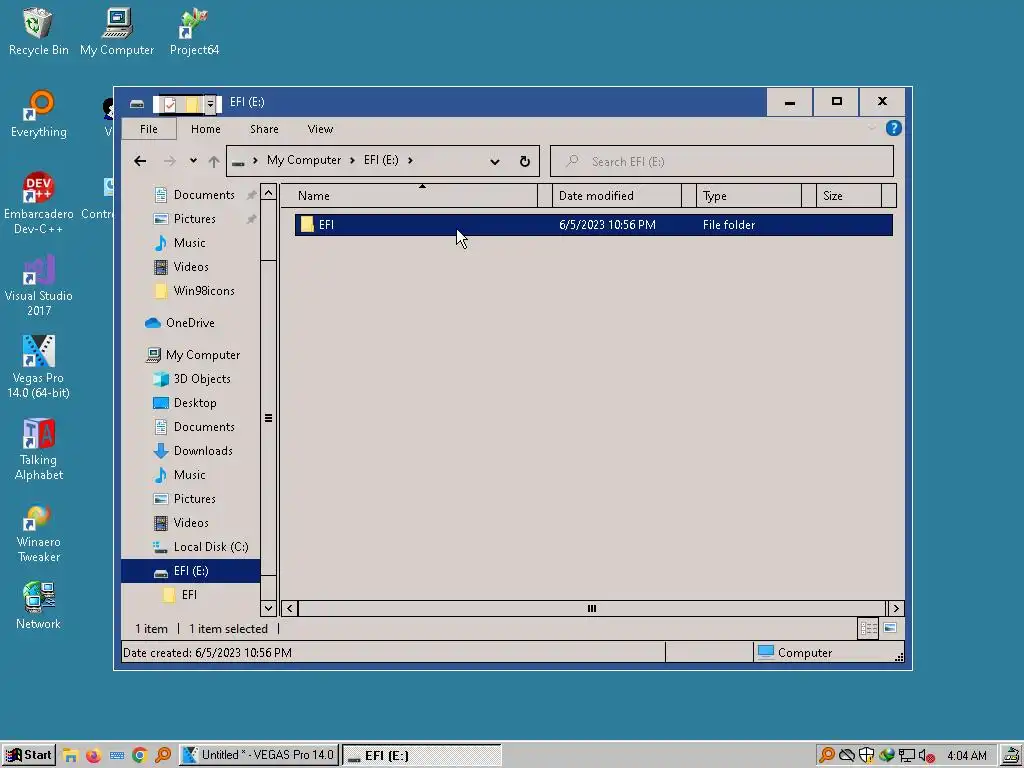Sort by the Type column header

(749, 196)
